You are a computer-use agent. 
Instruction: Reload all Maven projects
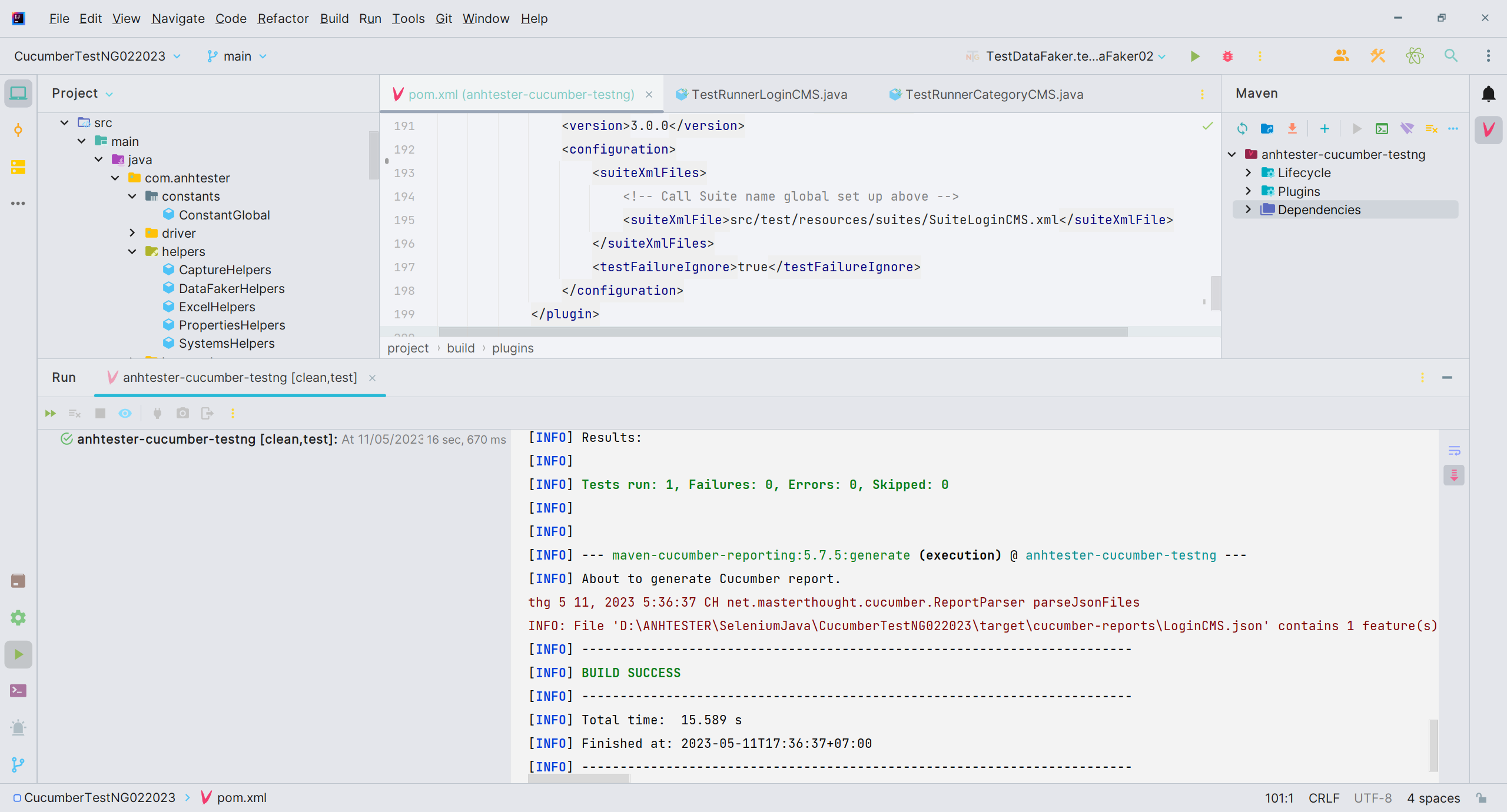tap(1242, 128)
